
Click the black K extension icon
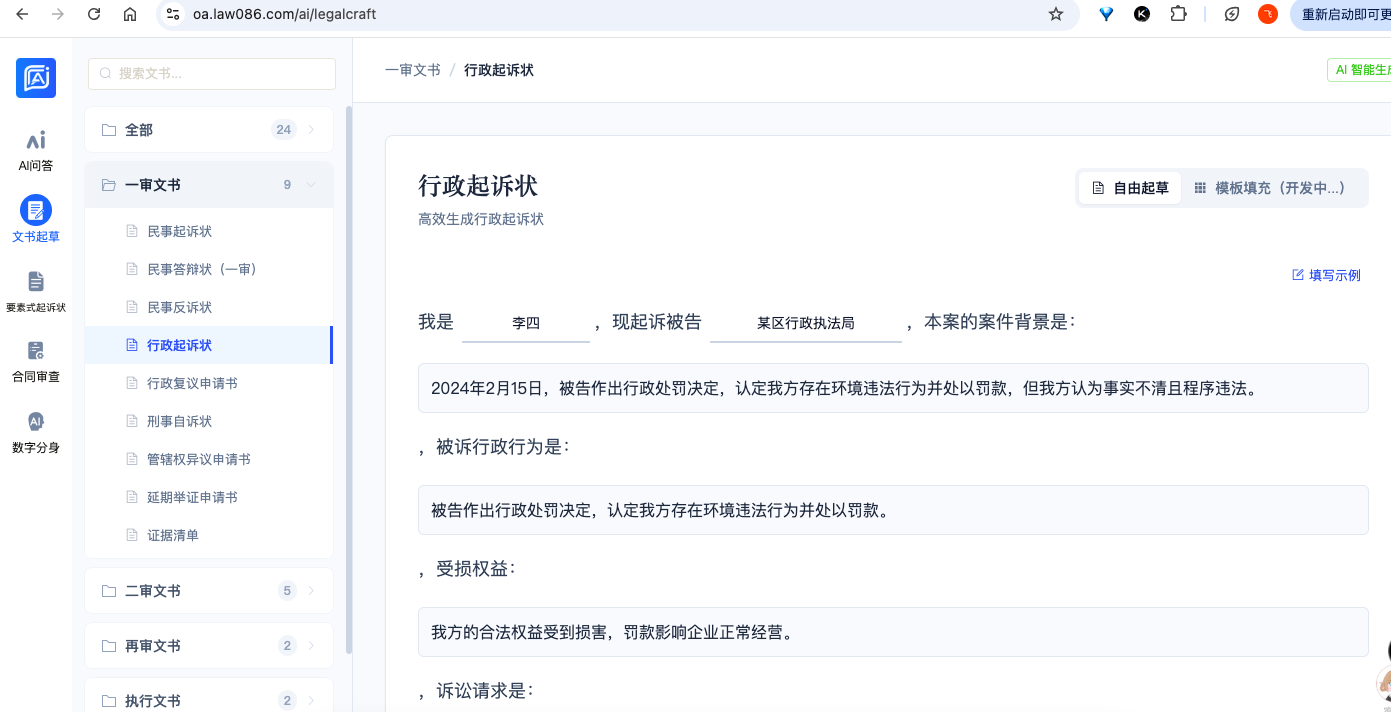tap(1142, 14)
